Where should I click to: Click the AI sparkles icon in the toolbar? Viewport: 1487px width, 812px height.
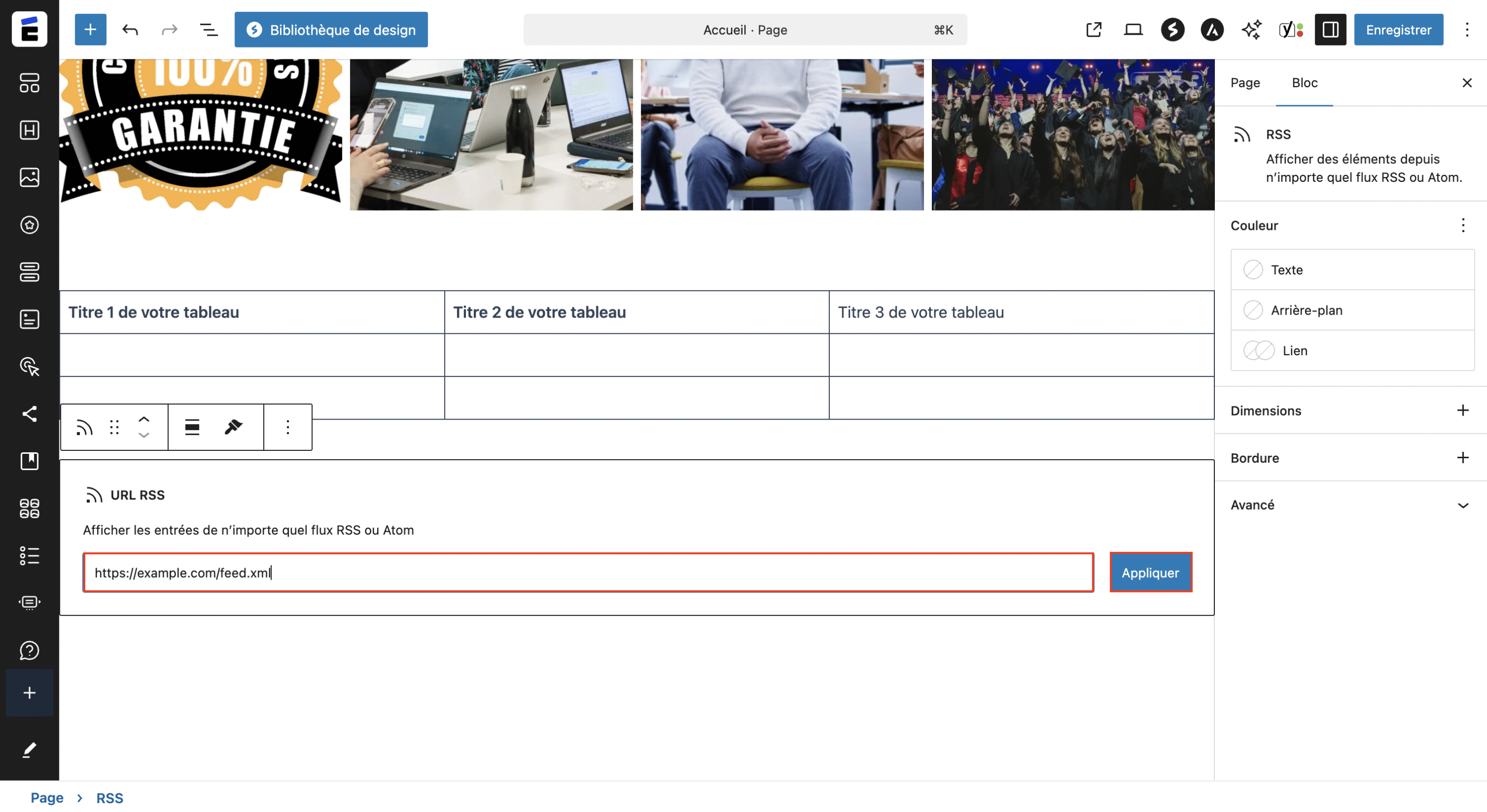(1252, 29)
